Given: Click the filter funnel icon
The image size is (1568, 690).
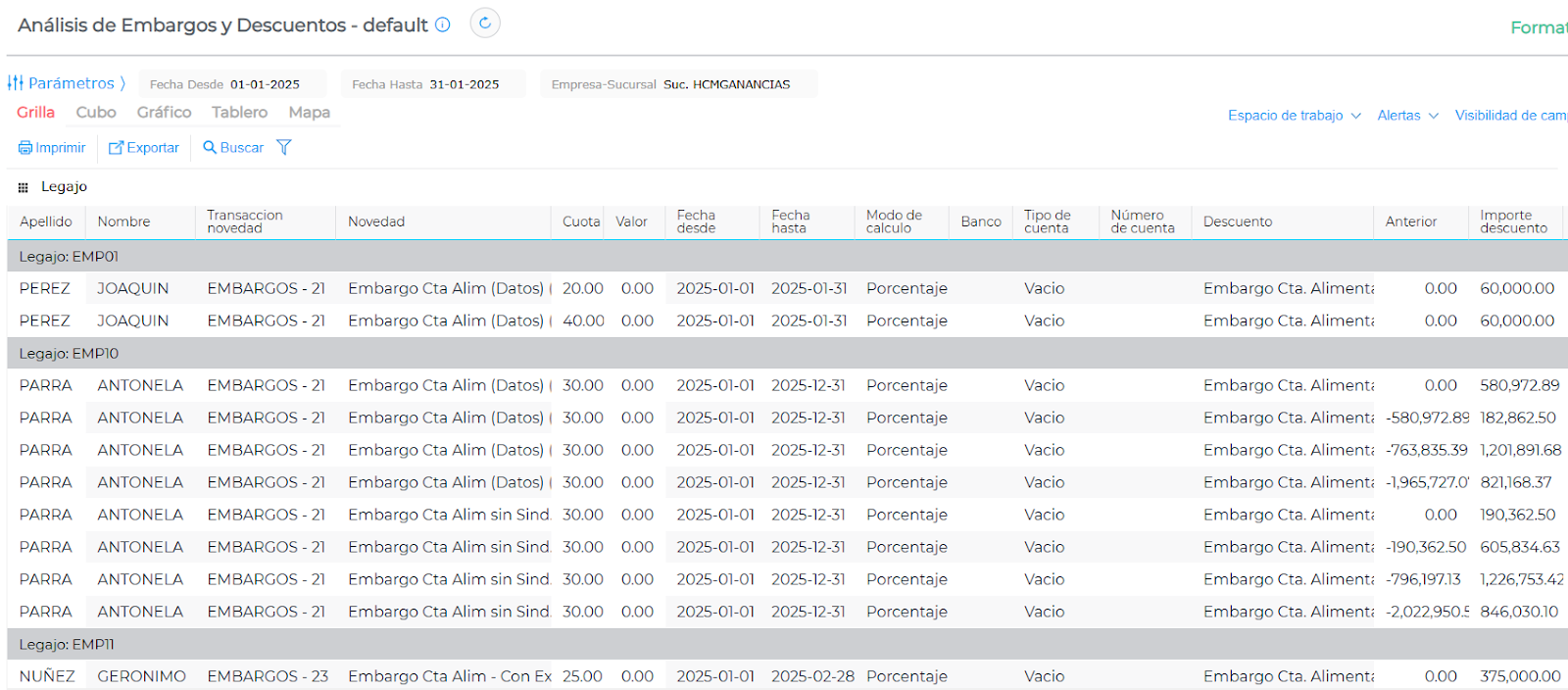Looking at the screenshot, I should 284,147.
